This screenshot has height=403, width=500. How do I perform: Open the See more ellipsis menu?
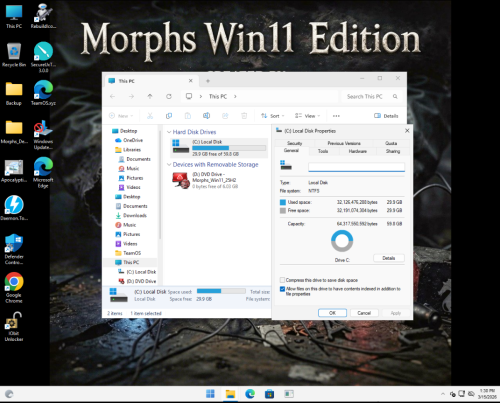(336, 116)
